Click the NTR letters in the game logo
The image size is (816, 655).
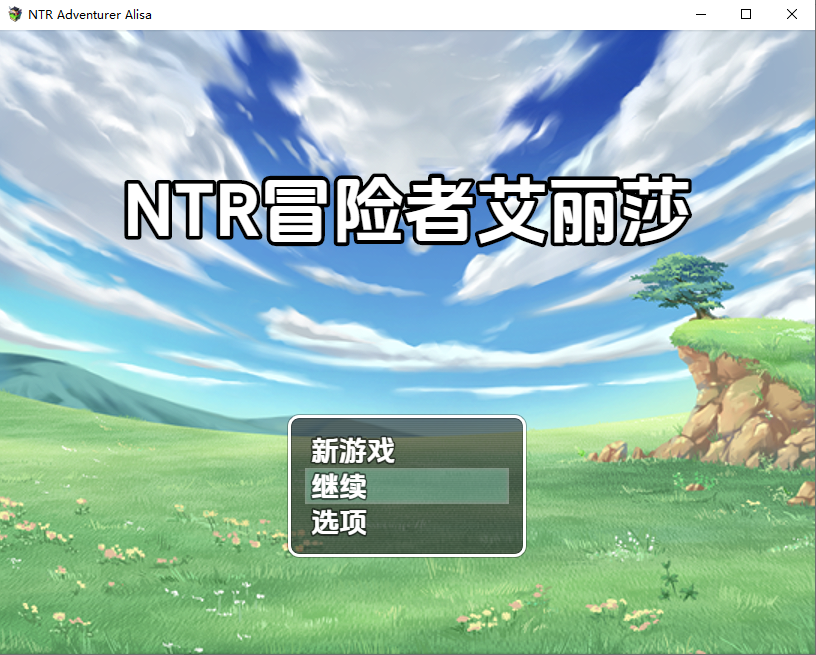coord(190,211)
